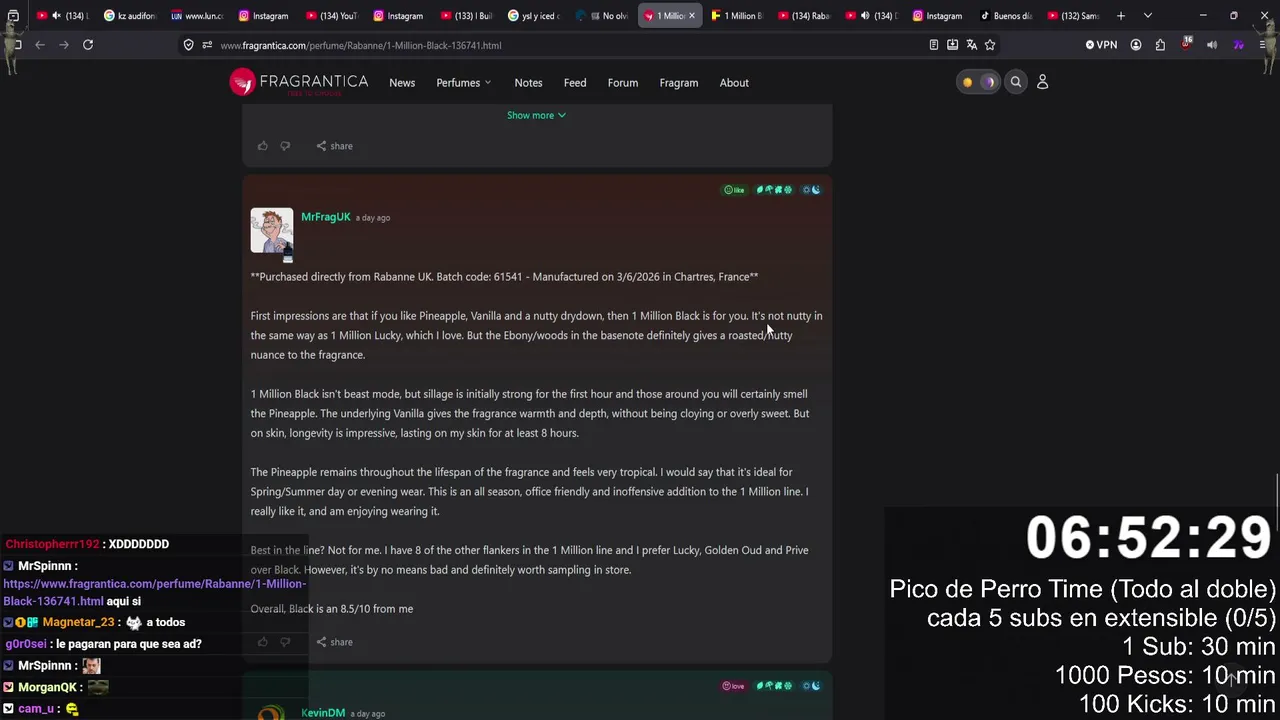The width and height of the screenshot is (1280, 720).
Task: Click day/night badge on KevinDM's review
Action: pyautogui.click(x=811, y=686)
